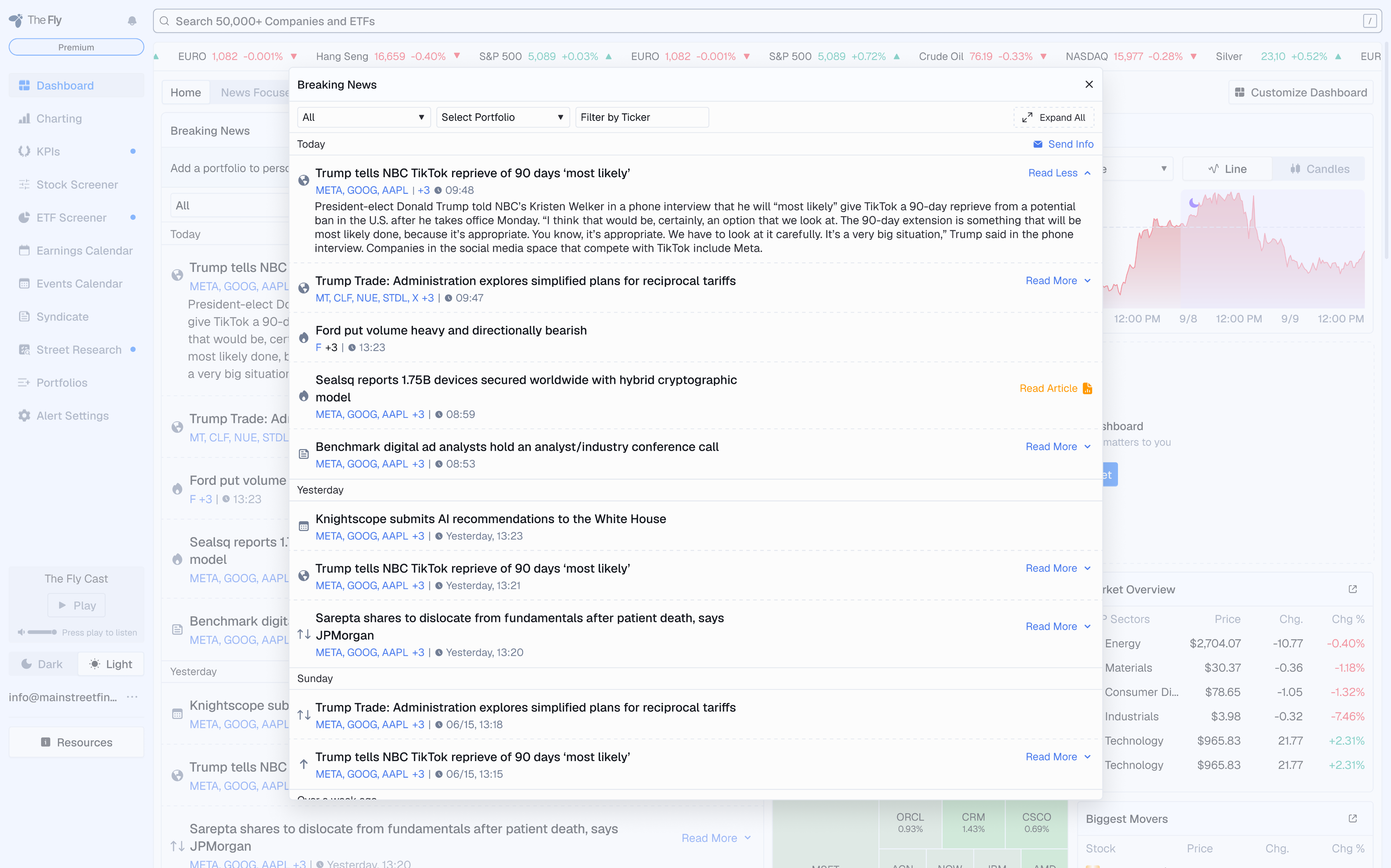
Task: Expand 09:47 Trump Trade tariffs Read More
Action: point(1059,281)
